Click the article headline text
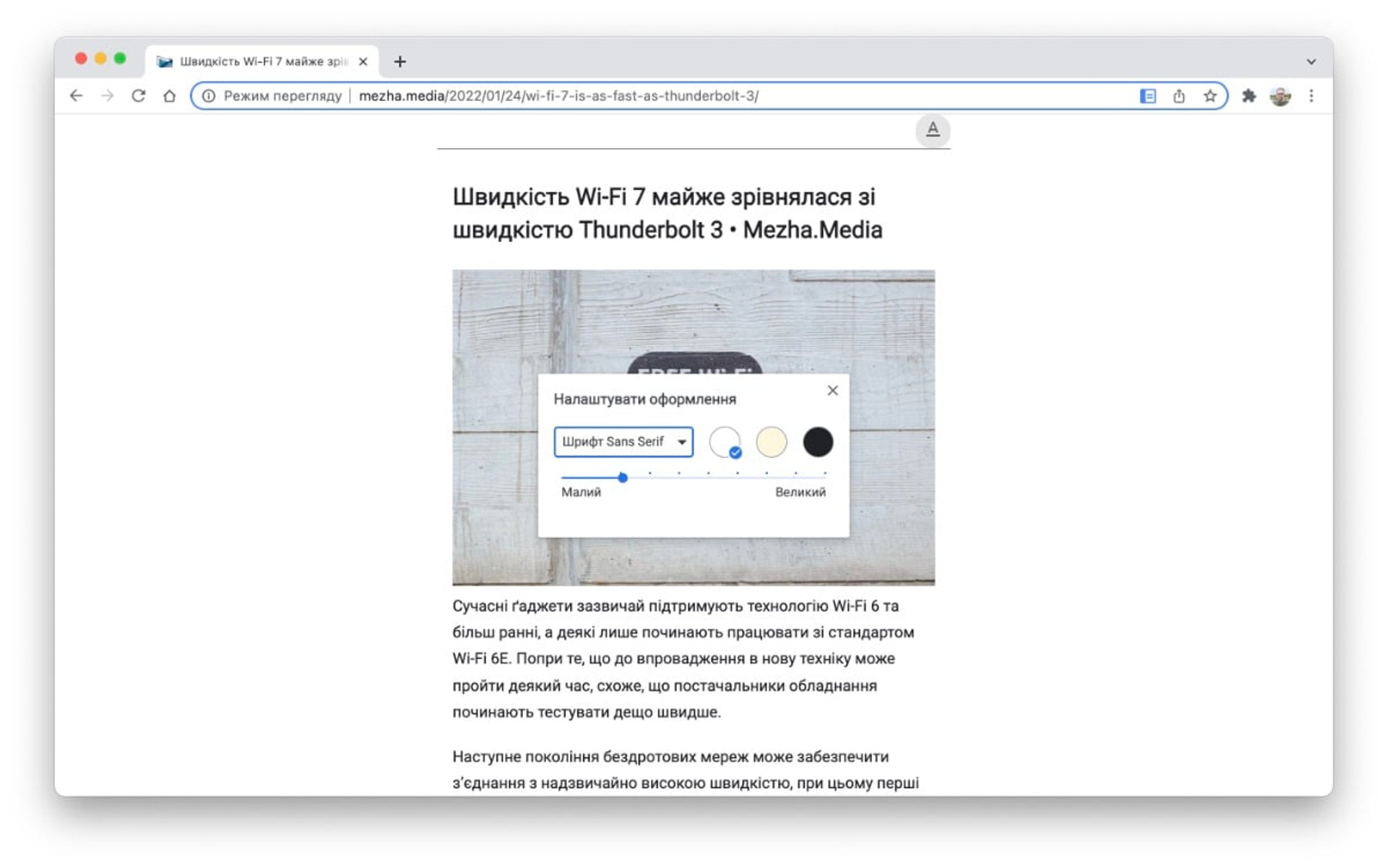Viewport: 1387px width, 868px height. click(x=667, y=214)
